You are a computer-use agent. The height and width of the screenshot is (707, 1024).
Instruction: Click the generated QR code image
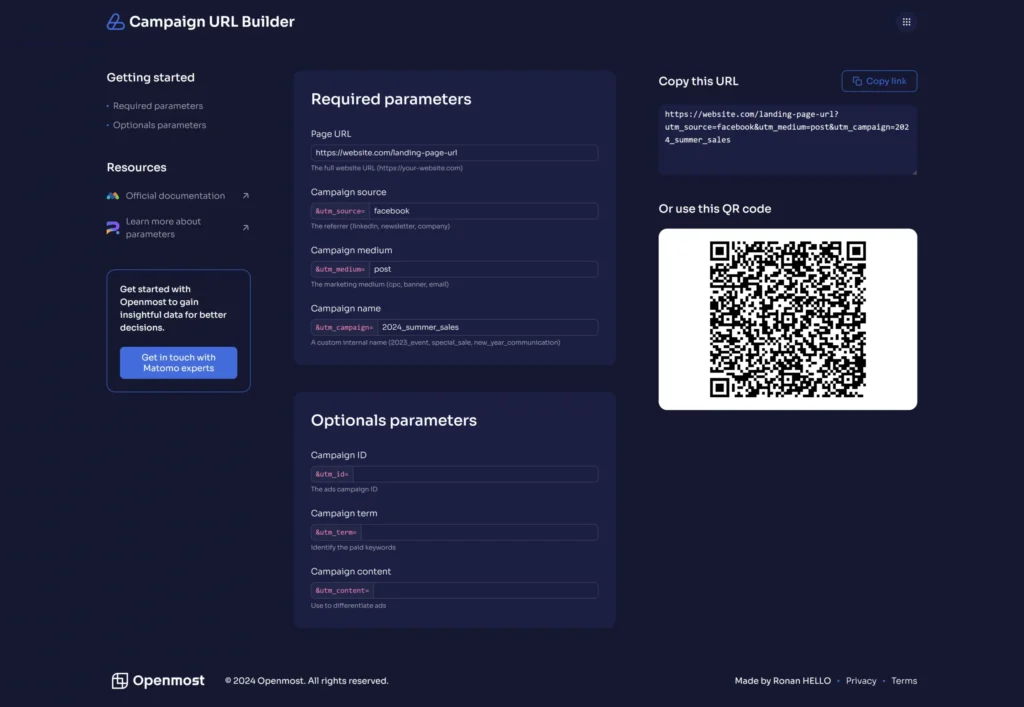click(787, 319)
